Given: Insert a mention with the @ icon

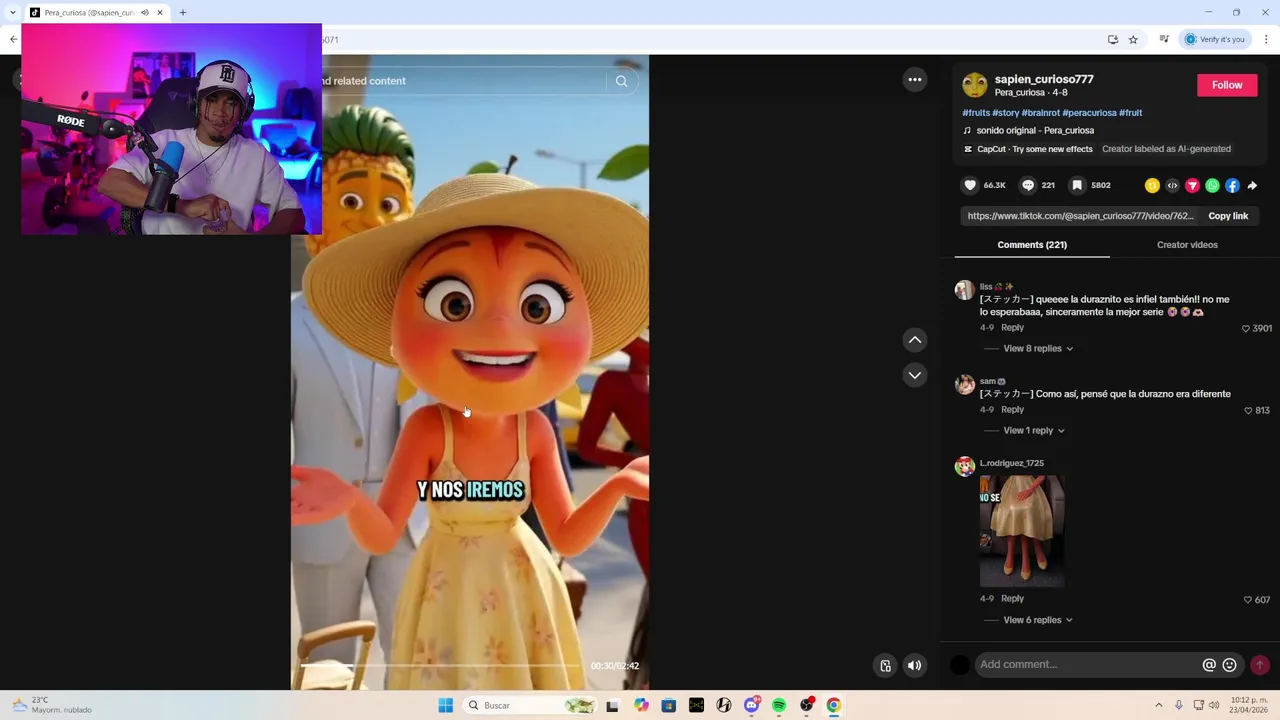Looking at the screenshot, I should coord(1209,665).
